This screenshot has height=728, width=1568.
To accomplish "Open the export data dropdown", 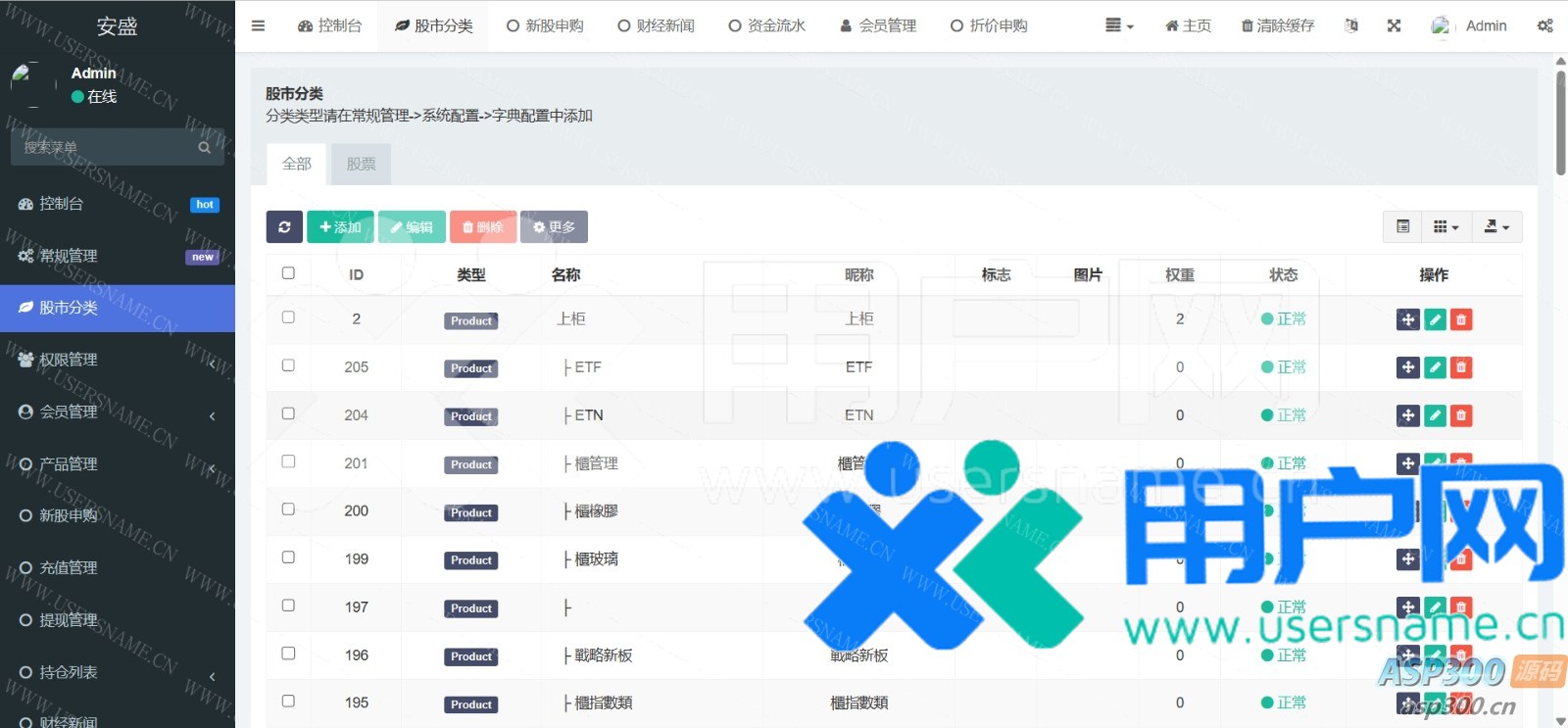I will click(x=1496, y=227).
